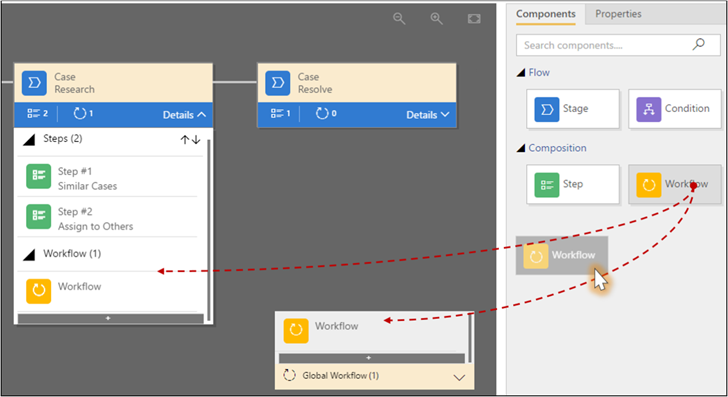Click the Case Research stage icon
Viewport: 728px width, 397px height.
(x=34, y=83)
